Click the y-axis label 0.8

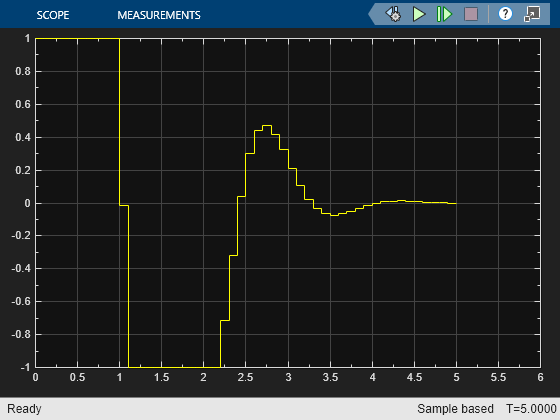tap(23, 71)
